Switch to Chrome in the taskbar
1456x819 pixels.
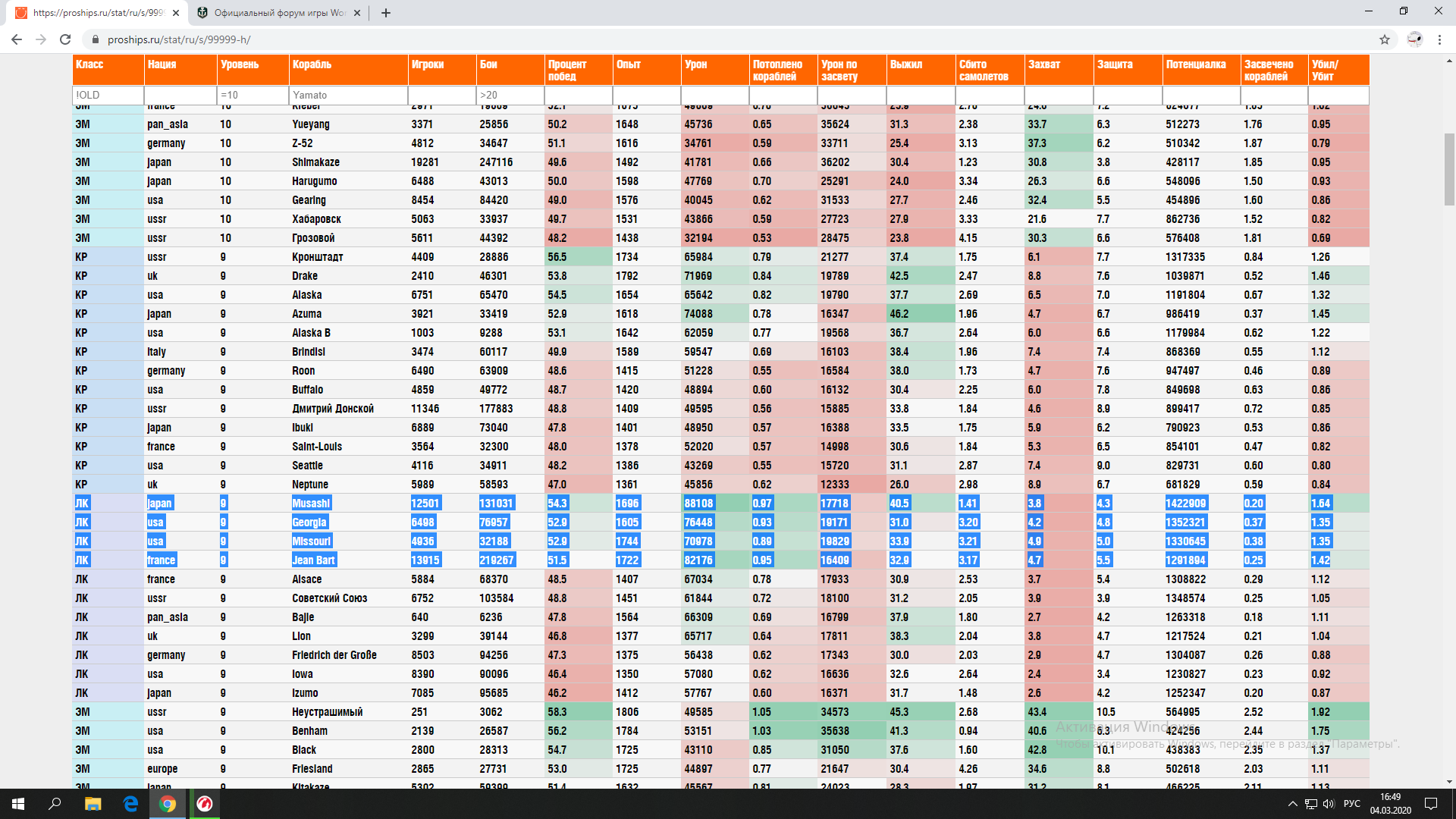click(168, 804)
